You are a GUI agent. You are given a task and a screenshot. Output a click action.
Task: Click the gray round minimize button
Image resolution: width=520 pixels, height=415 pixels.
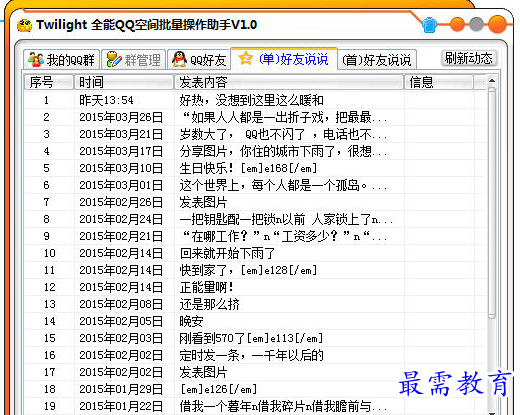tap(476, 24)
